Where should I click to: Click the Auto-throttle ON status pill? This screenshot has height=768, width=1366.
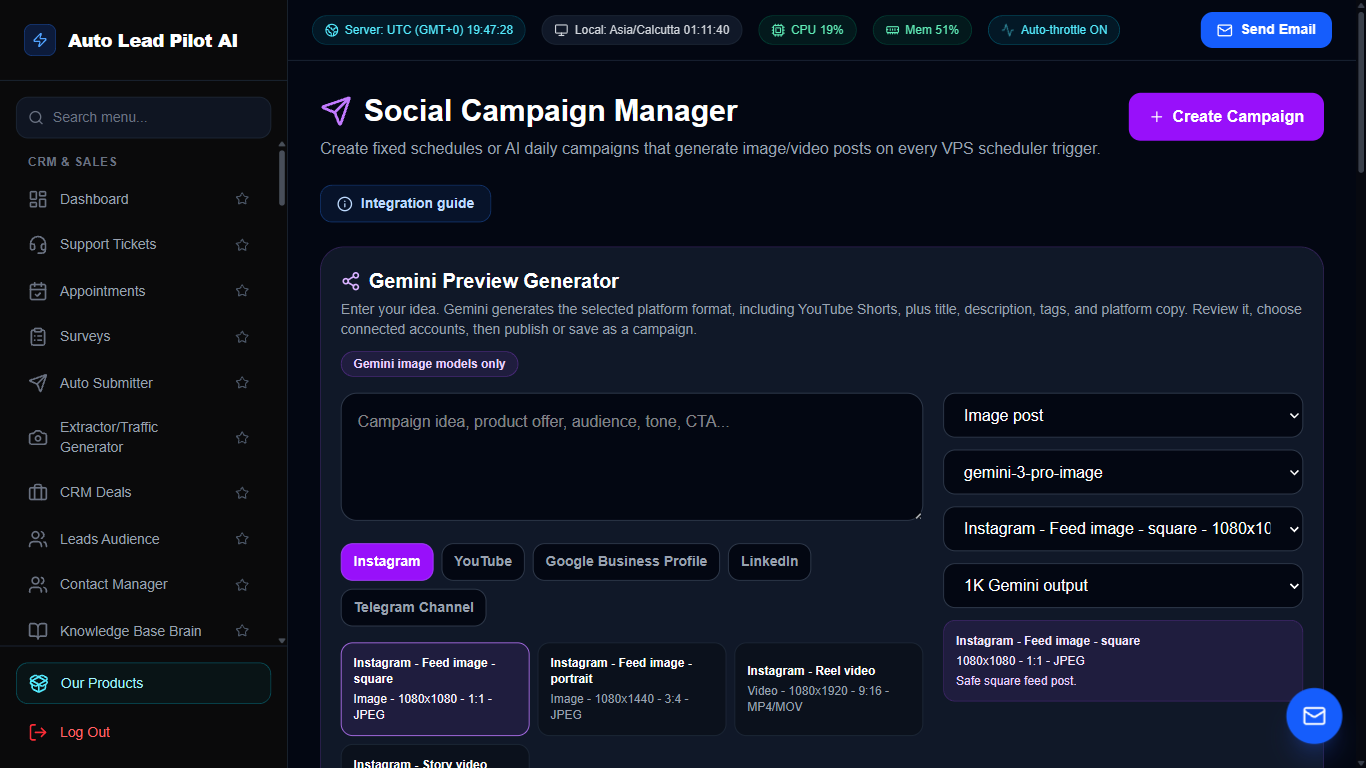(x=1054, y=30)
